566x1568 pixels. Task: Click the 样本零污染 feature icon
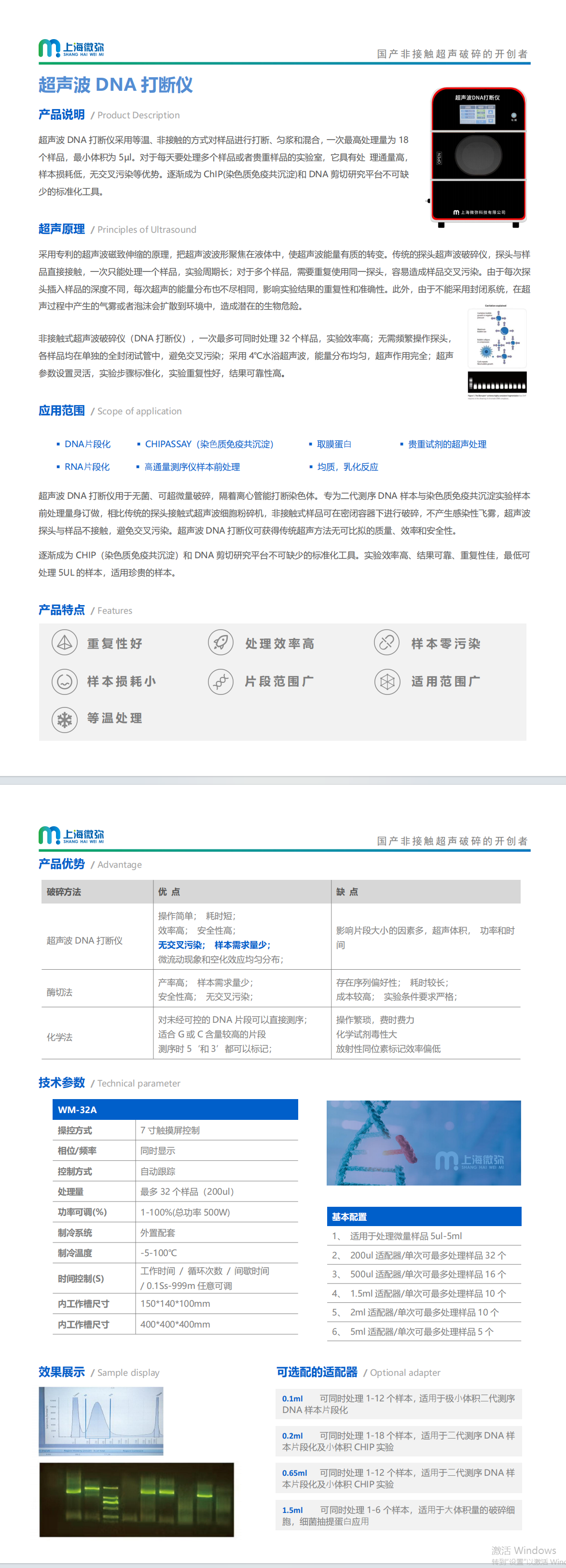[387, 642]
